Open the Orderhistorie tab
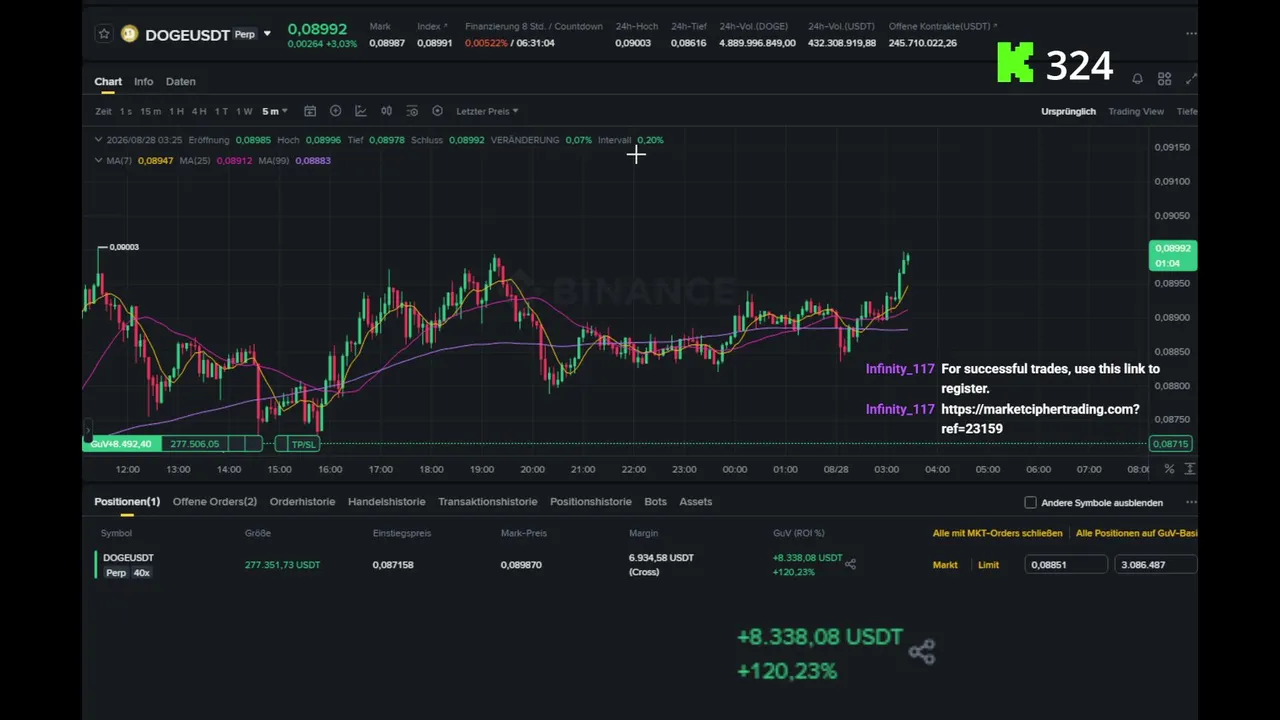The width and height of the screenshot is (1280, 720). pyautogui.click(x=302, y=501)
